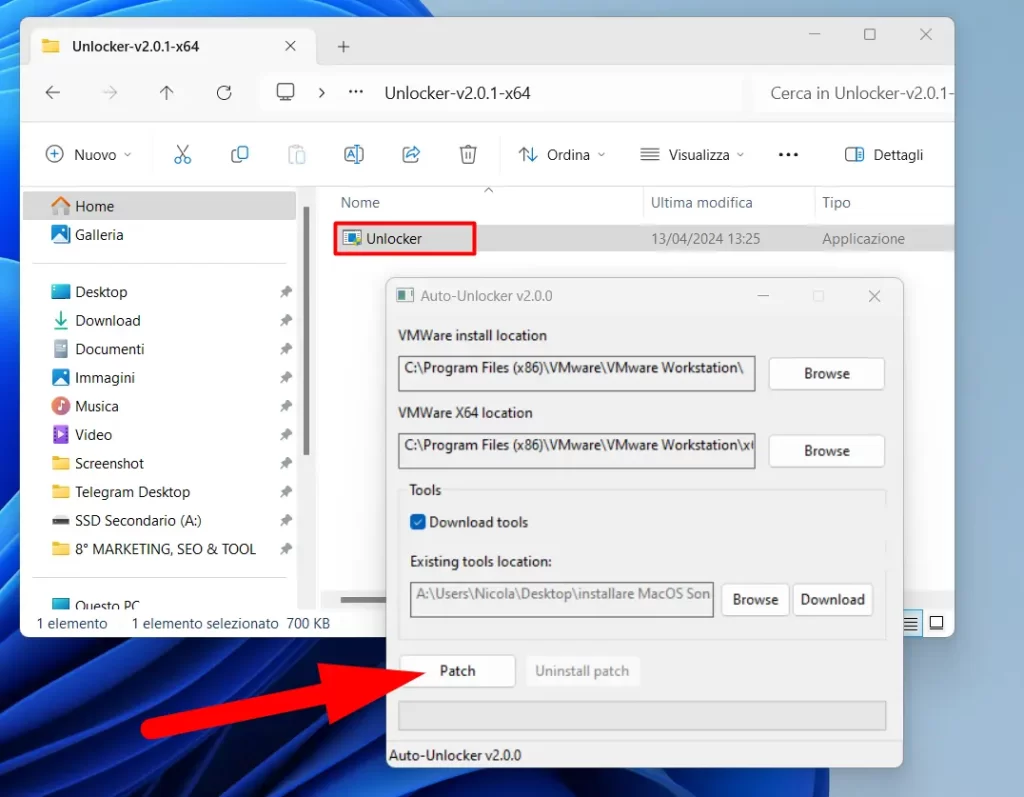The width and height of the screenshot is (1024, 797).
Task: Go back with the left arrow
Action: click(x=53, y=93)
